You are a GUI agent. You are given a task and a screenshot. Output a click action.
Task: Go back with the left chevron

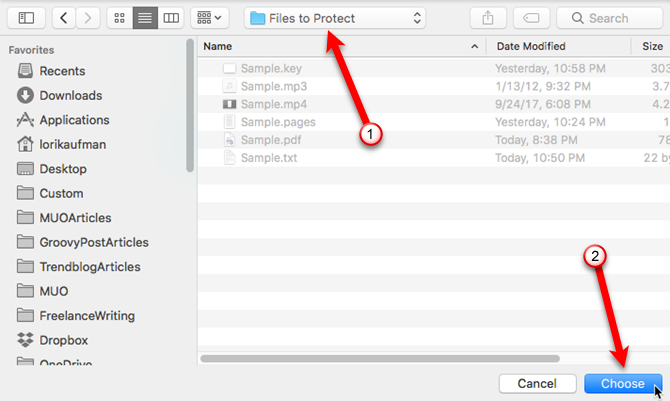tap(62, 18)
